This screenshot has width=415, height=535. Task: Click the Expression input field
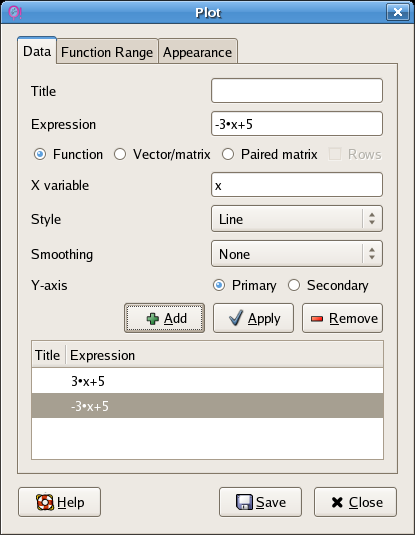click(297, 124)
